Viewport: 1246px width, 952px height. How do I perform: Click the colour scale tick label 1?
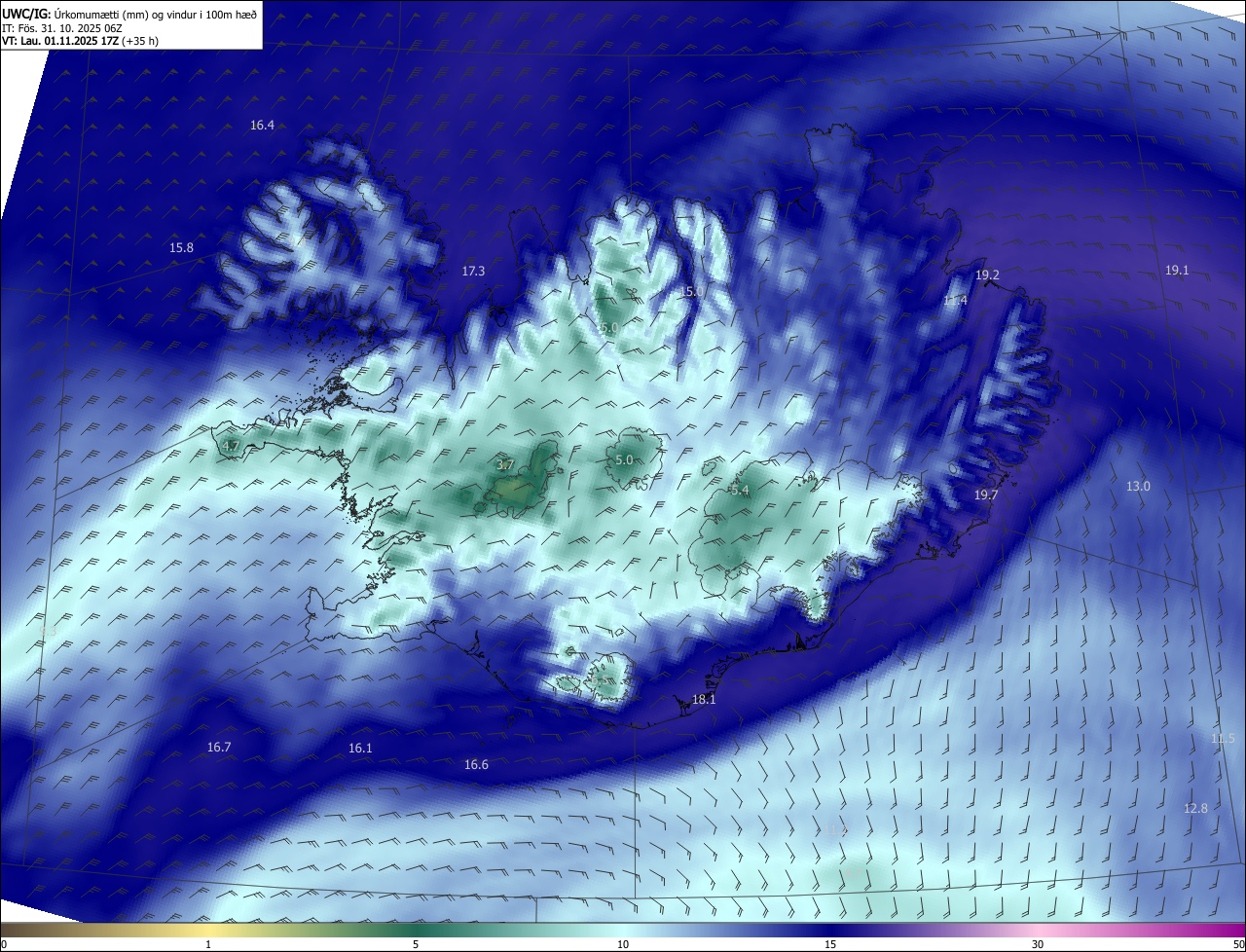(x=209, y=944)
